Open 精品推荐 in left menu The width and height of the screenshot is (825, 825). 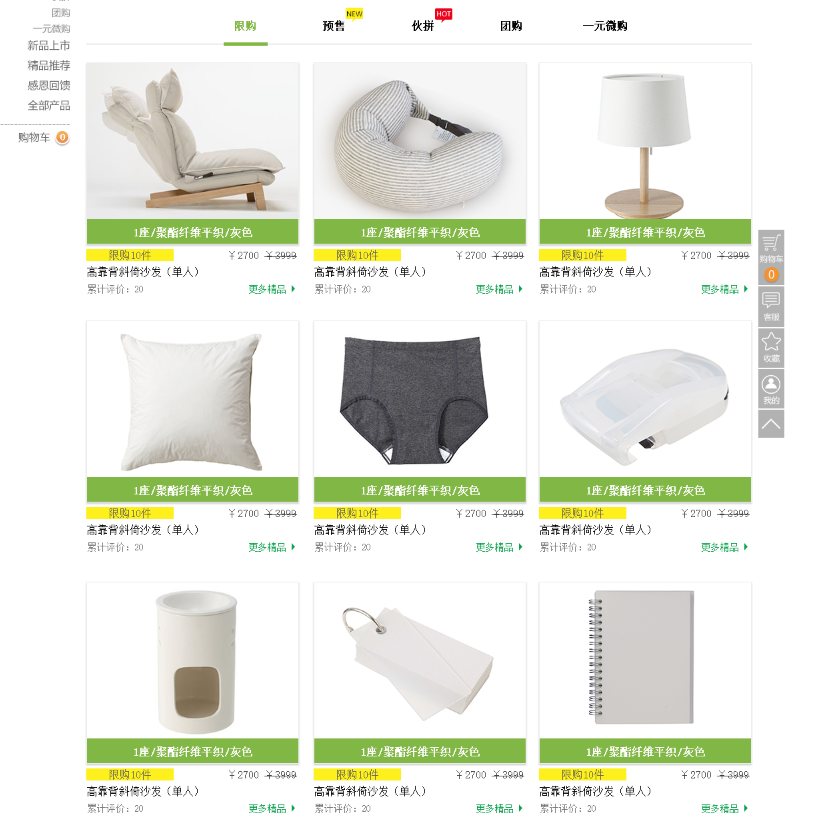(x=48, y=65)
